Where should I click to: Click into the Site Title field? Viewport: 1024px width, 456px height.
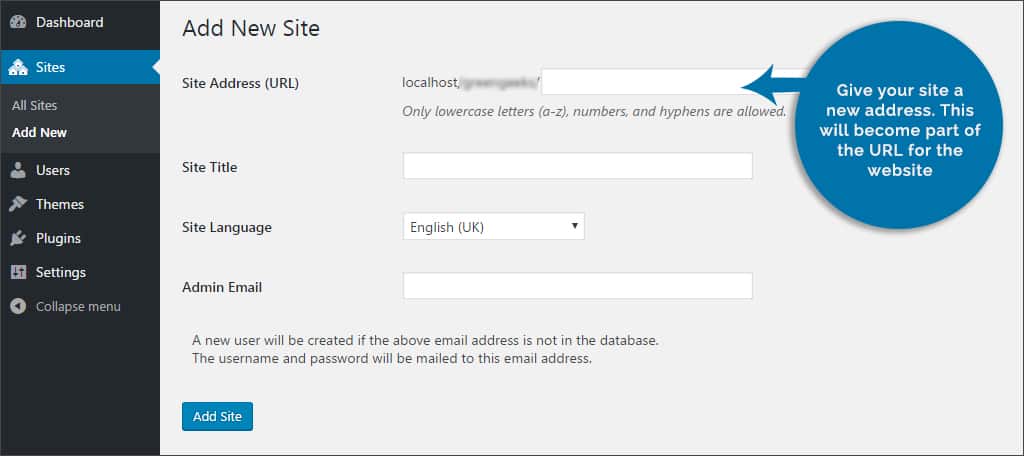(577, 166)
